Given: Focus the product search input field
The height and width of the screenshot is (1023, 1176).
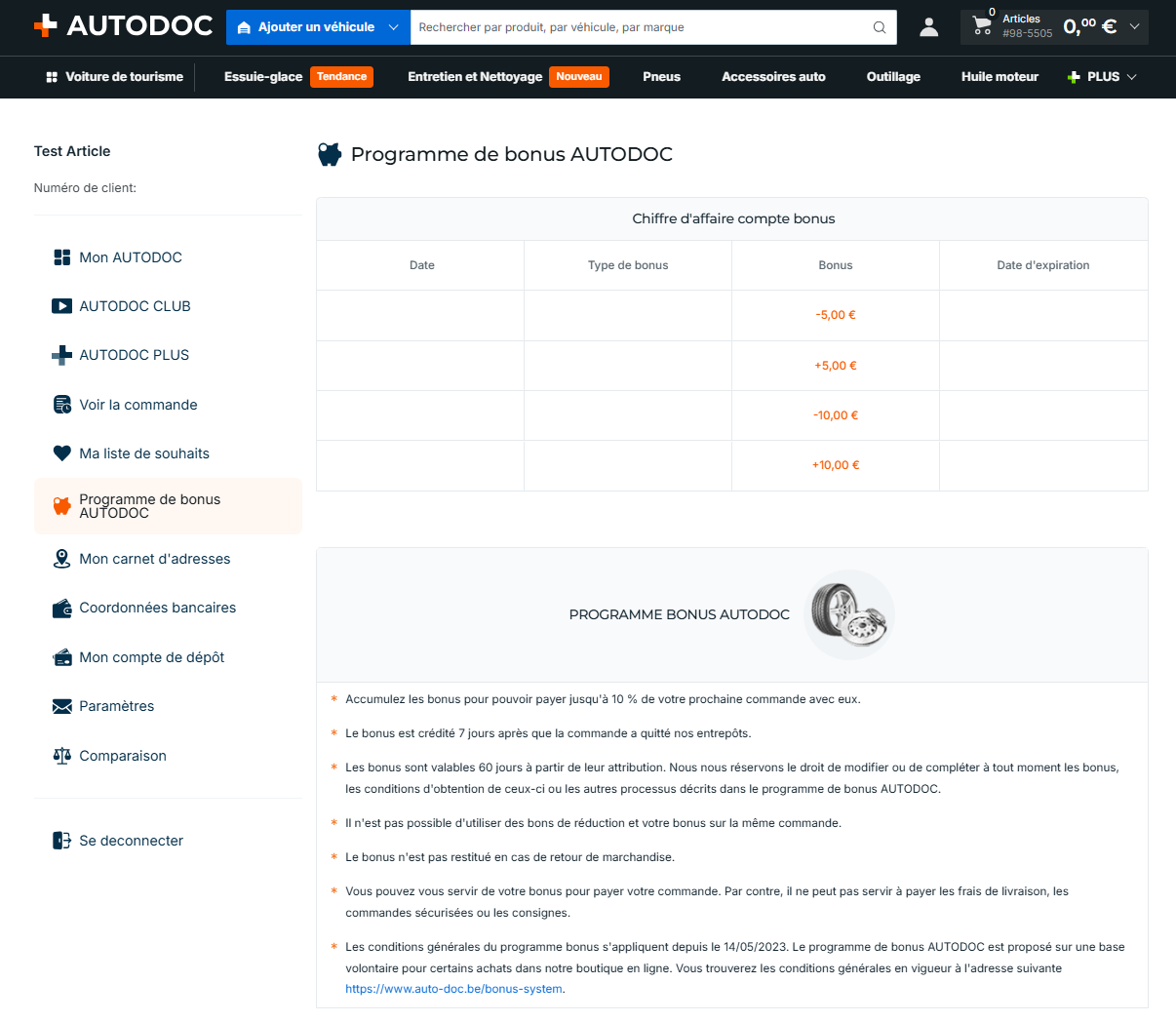Looking at the screenshot, I should click(642, 27).
